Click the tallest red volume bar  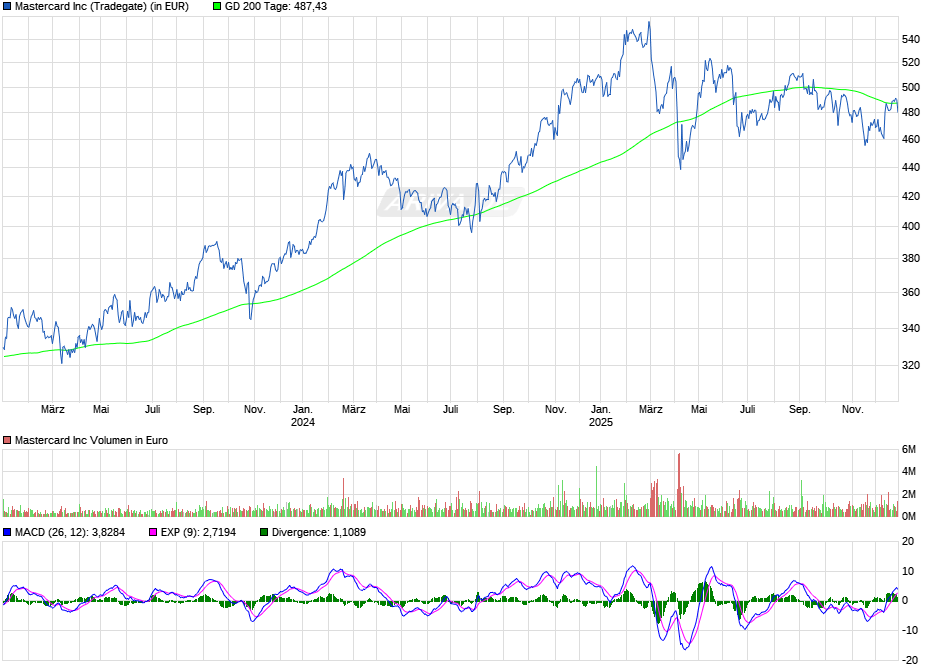[x=679, y=485]
